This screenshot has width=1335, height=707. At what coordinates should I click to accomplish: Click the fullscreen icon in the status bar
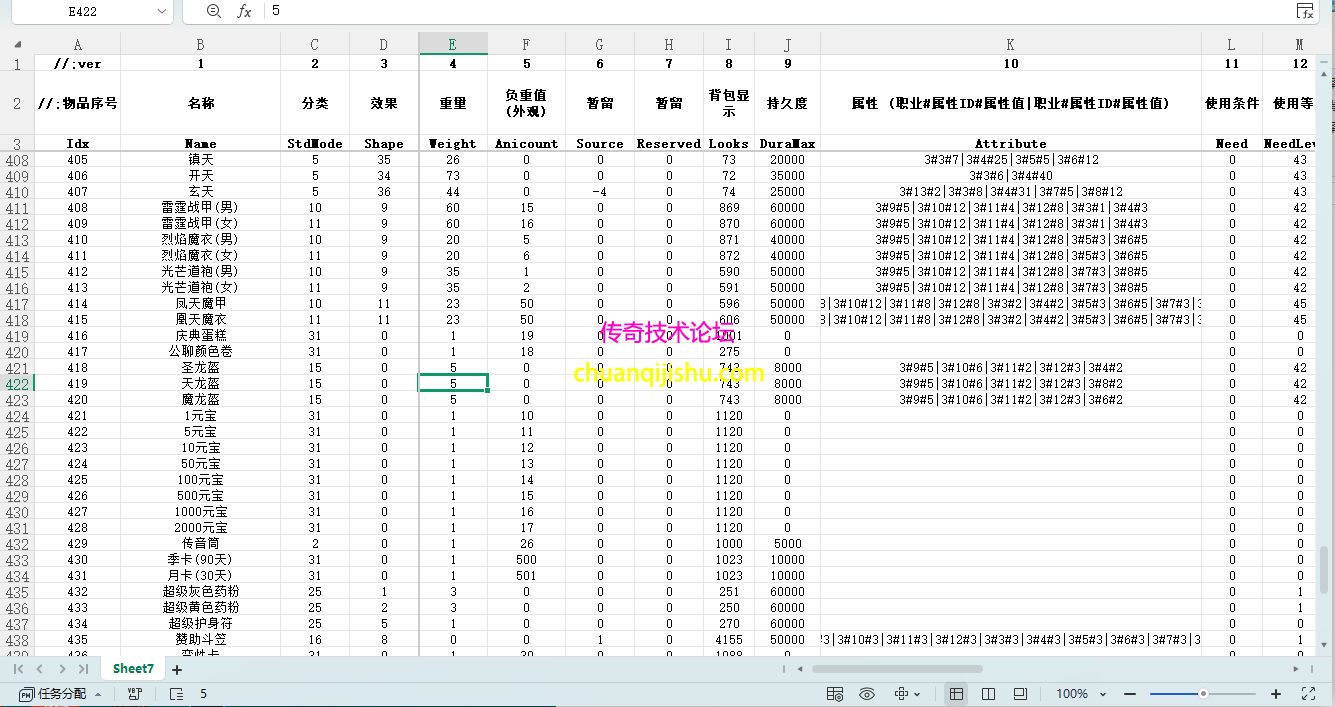pos(1308,692)
